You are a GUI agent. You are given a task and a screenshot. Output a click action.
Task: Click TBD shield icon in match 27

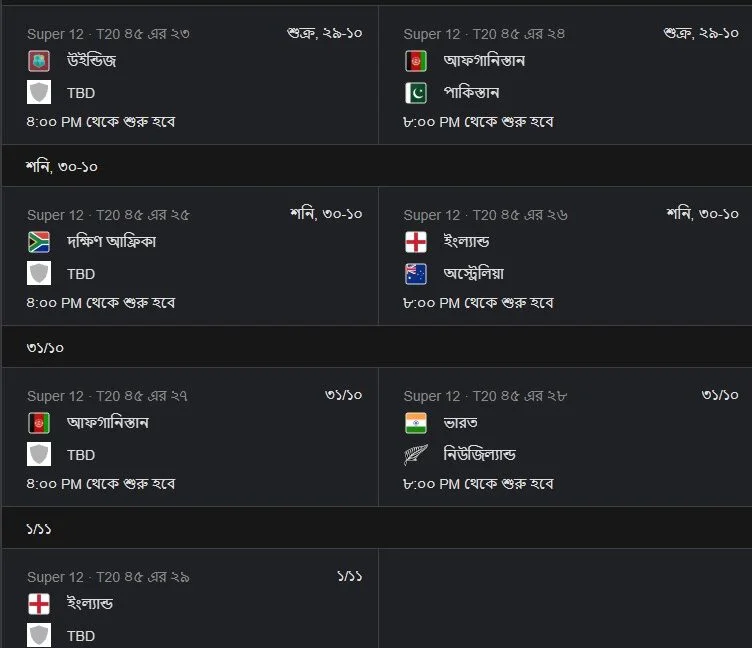[x=39, y=455]
